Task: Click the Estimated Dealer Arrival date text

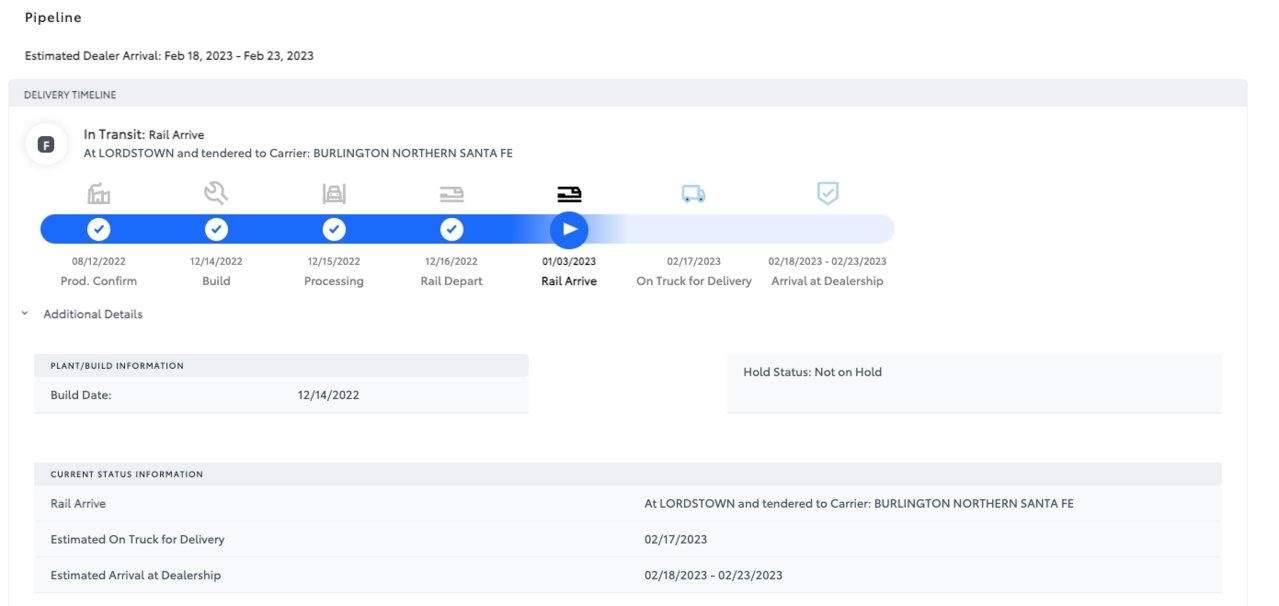Action: [169, 56]
